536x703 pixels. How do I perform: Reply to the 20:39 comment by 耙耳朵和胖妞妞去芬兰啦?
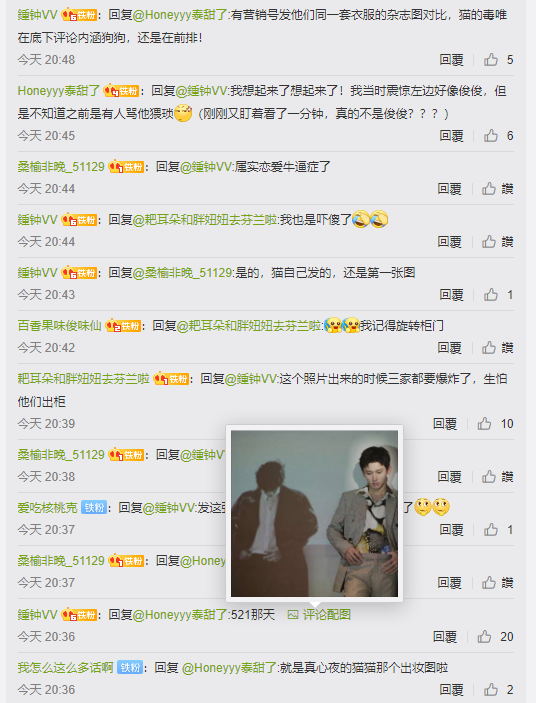445,423
